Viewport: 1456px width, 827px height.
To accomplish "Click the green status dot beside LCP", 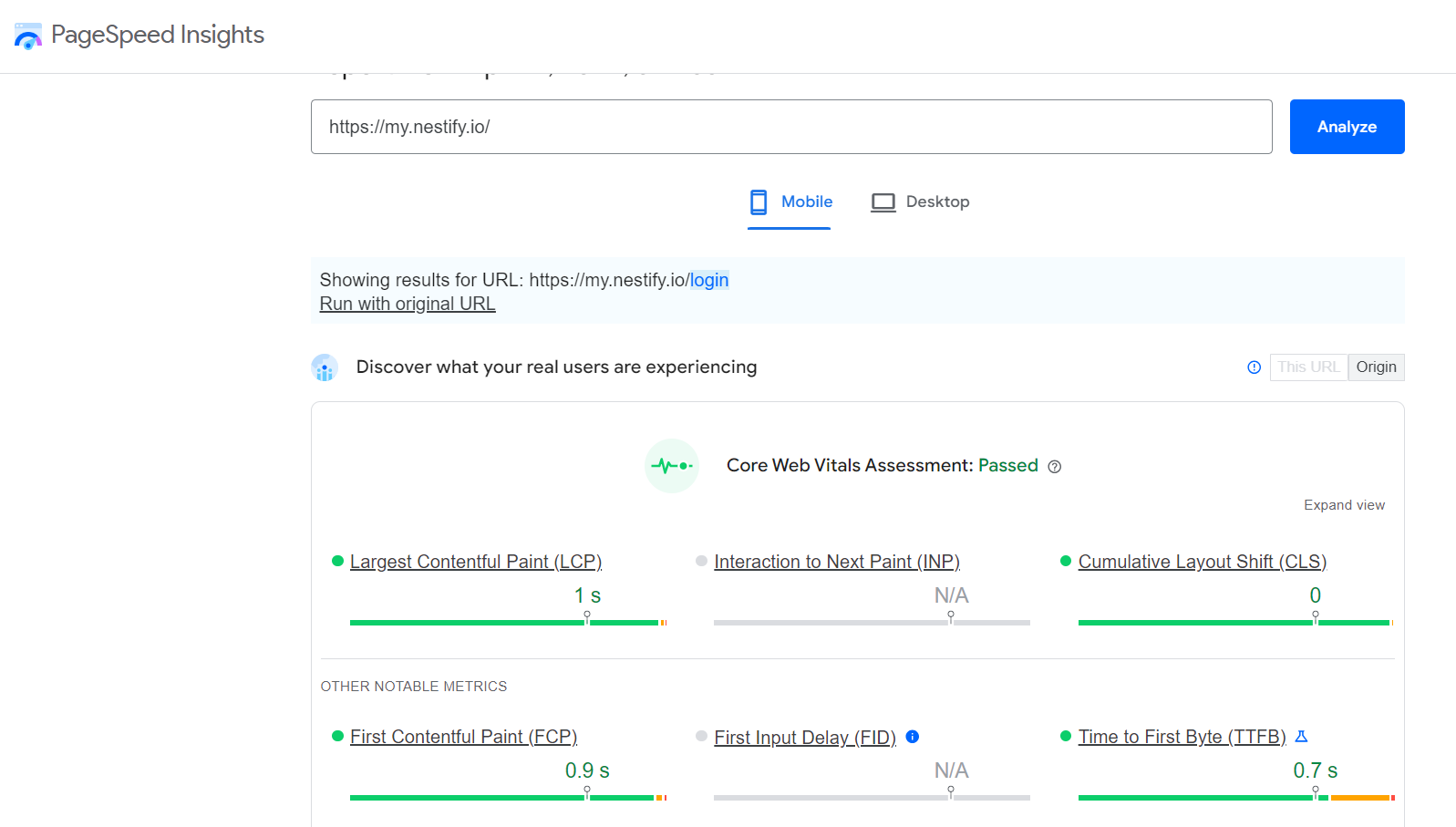I will [337, 561].
